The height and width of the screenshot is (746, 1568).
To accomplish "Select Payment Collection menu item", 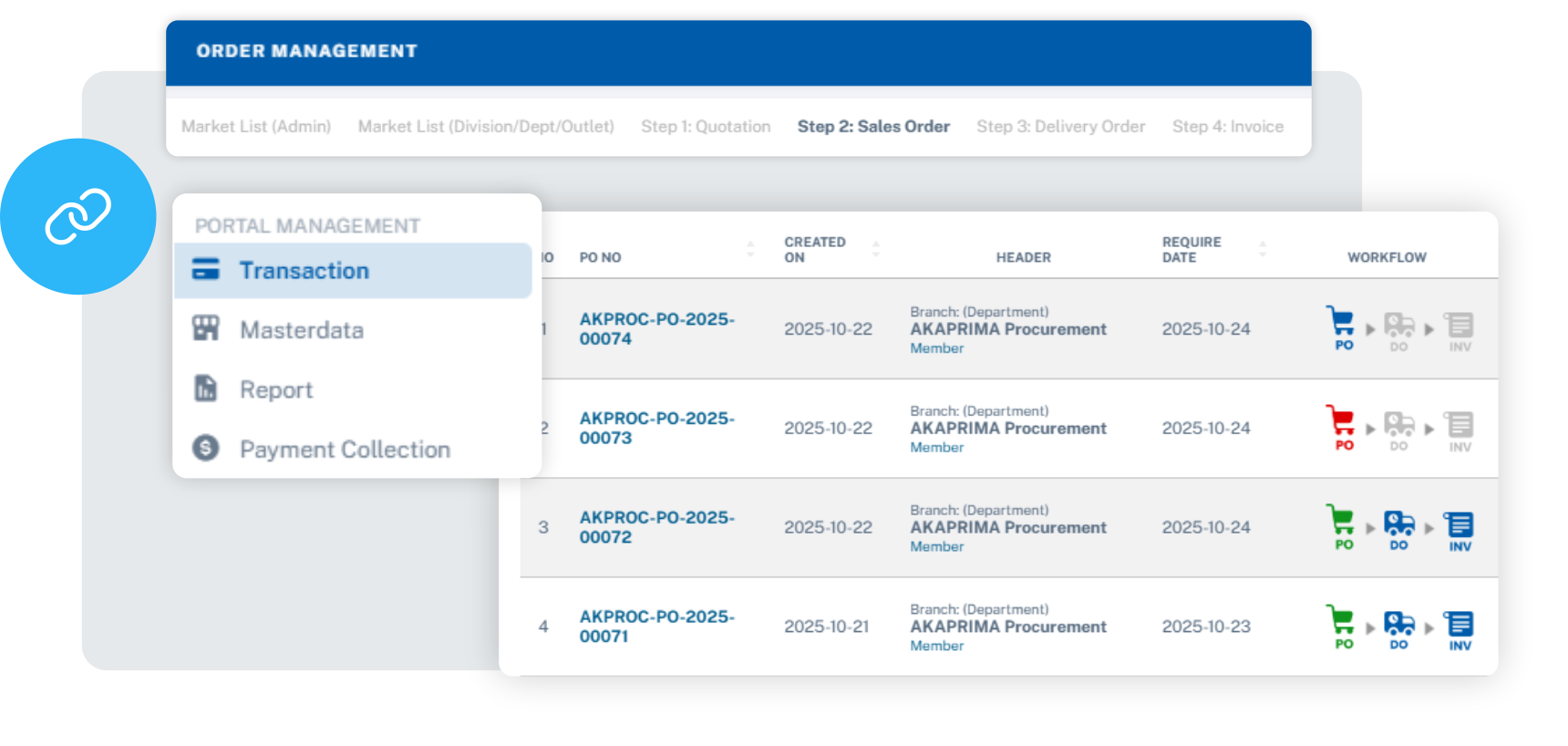I will pyautogui.click(x=345, y=450).
